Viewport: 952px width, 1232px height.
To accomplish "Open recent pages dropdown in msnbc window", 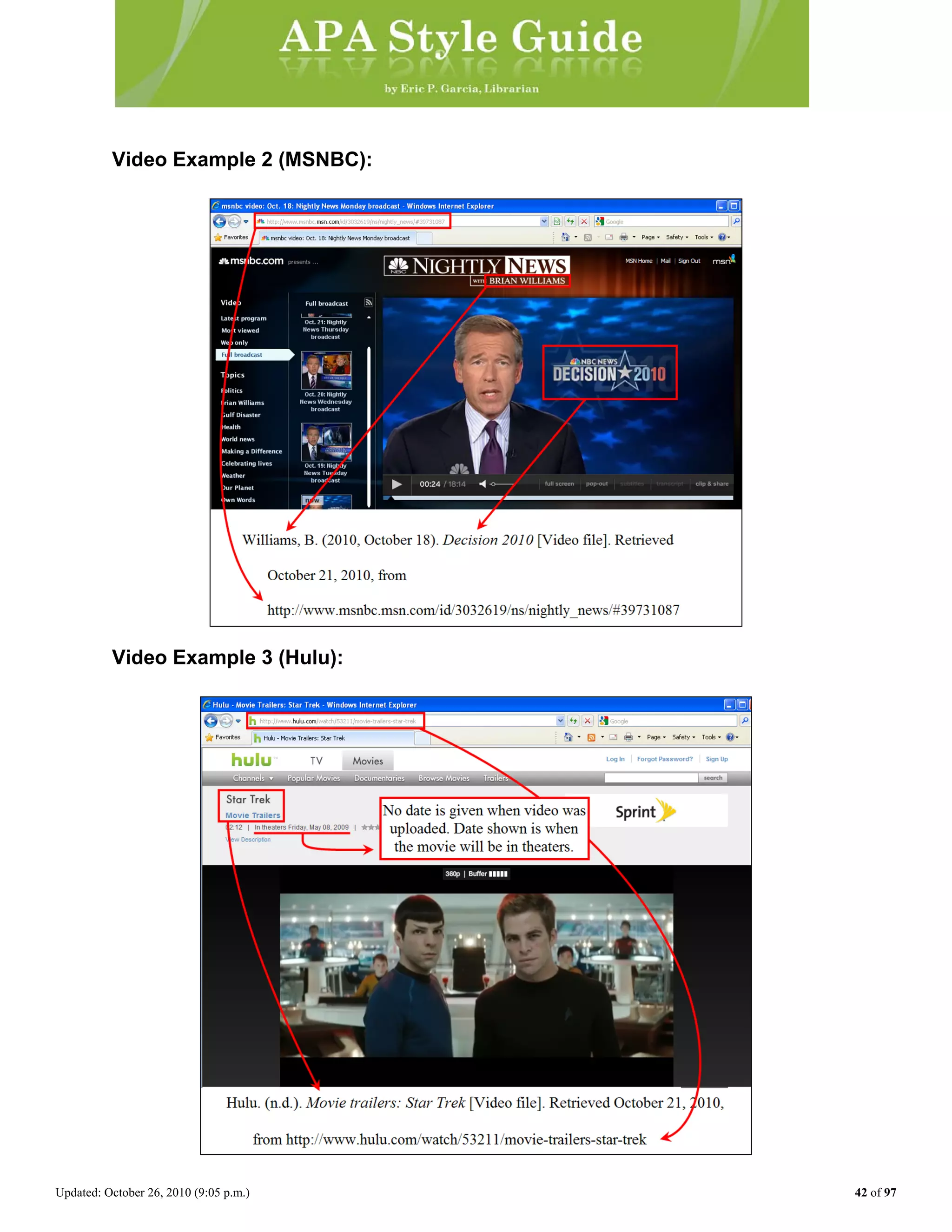I will [246, 222].
